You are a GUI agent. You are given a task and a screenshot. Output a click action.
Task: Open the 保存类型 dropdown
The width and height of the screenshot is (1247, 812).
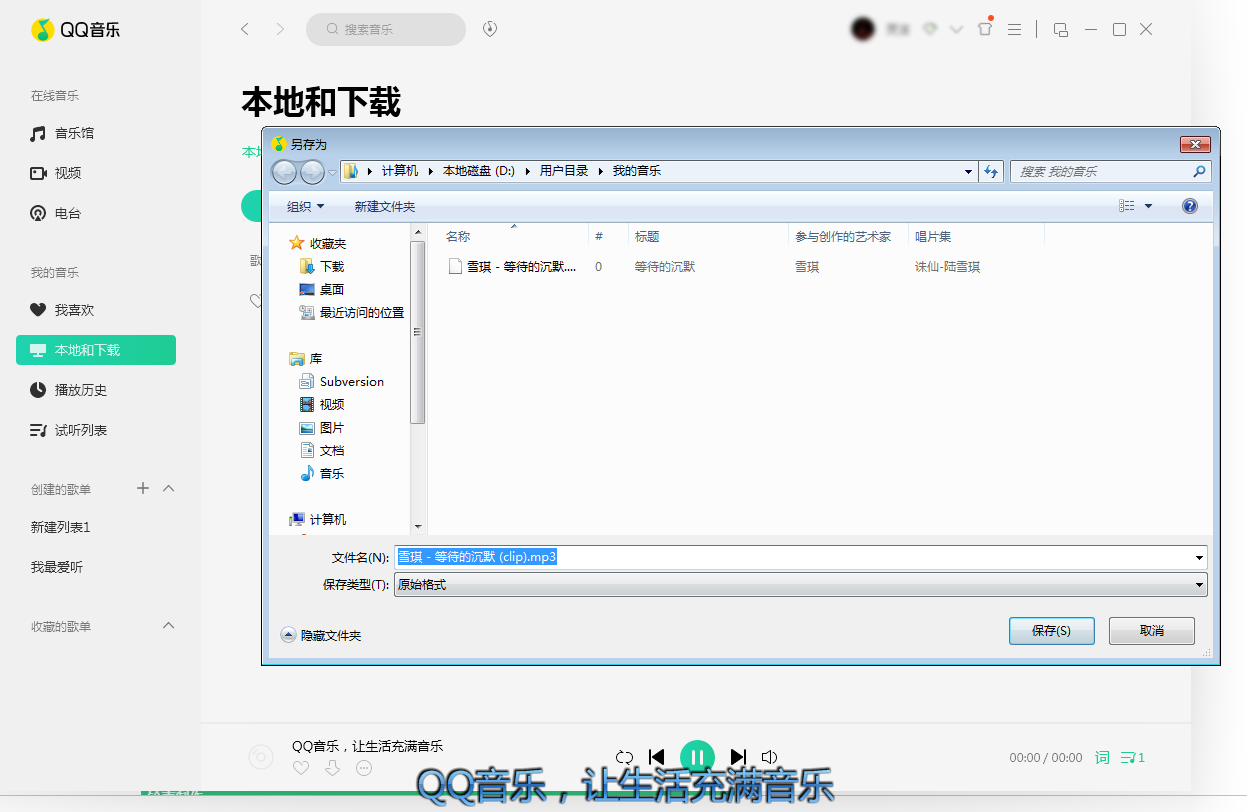1198,585
